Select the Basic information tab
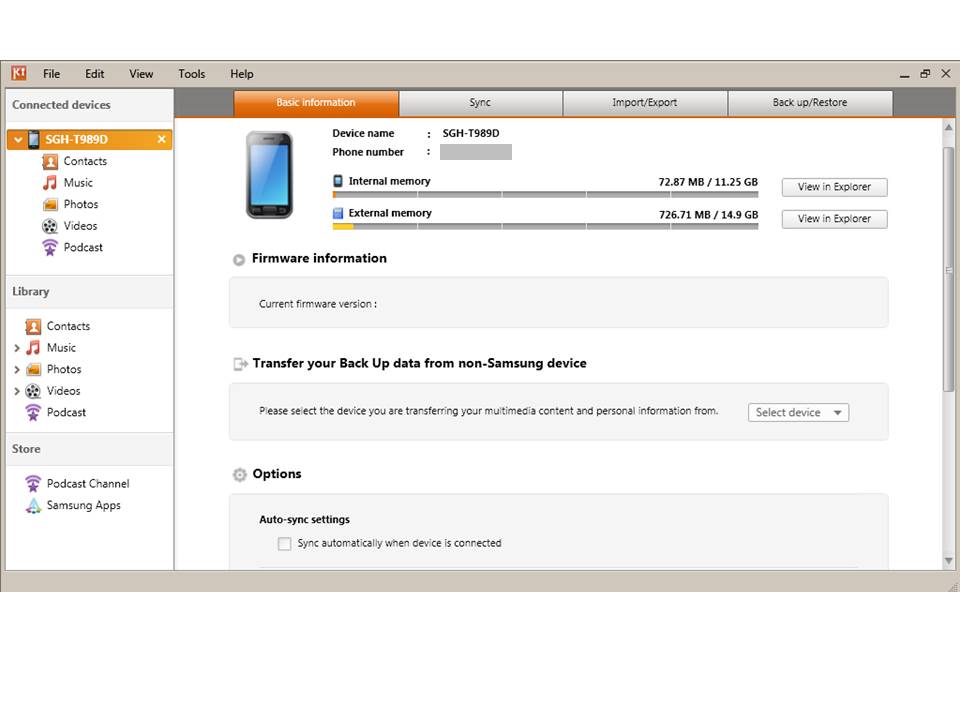 click(x=316, y=103)
